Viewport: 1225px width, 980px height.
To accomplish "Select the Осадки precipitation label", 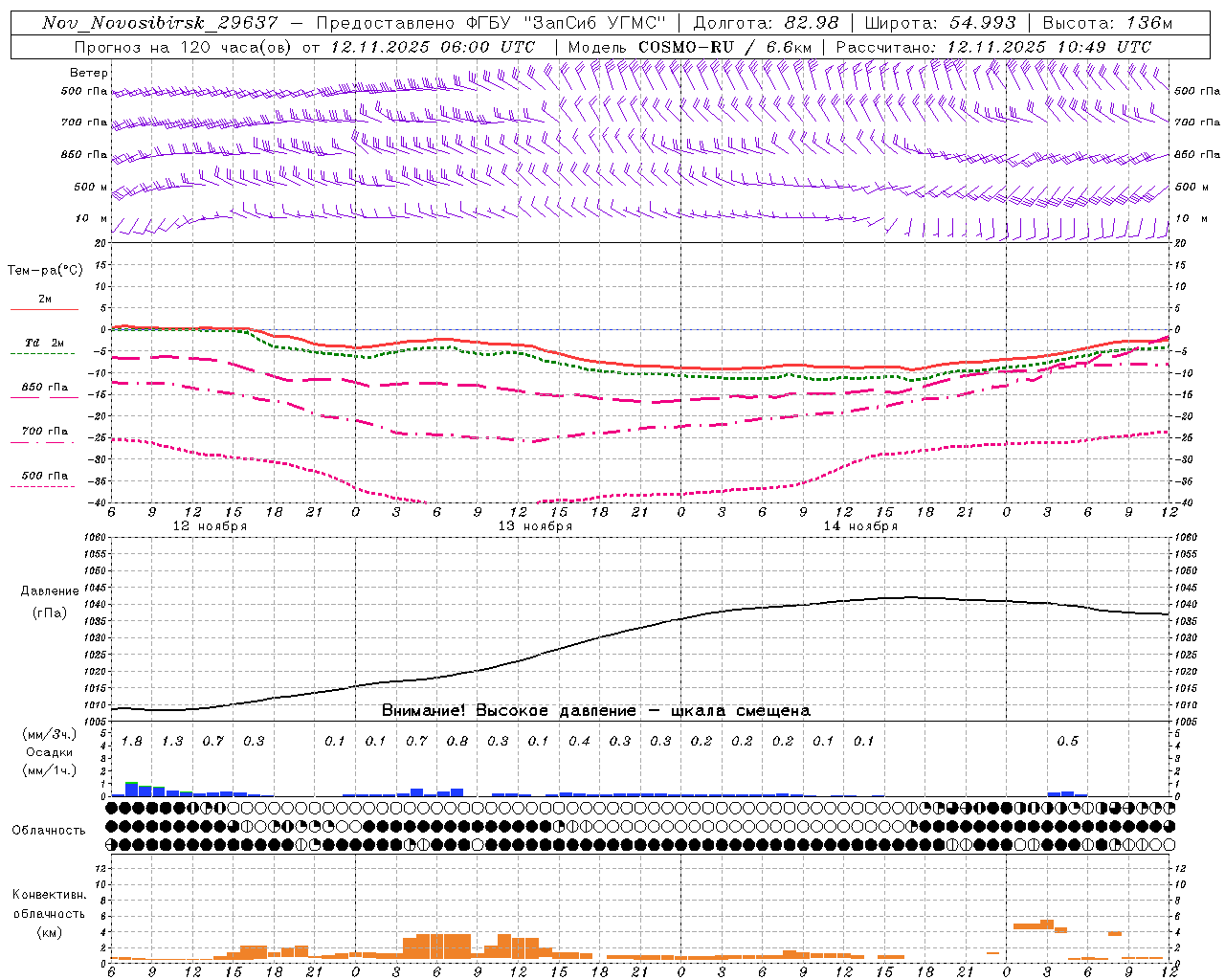I will tap(50, 753).
